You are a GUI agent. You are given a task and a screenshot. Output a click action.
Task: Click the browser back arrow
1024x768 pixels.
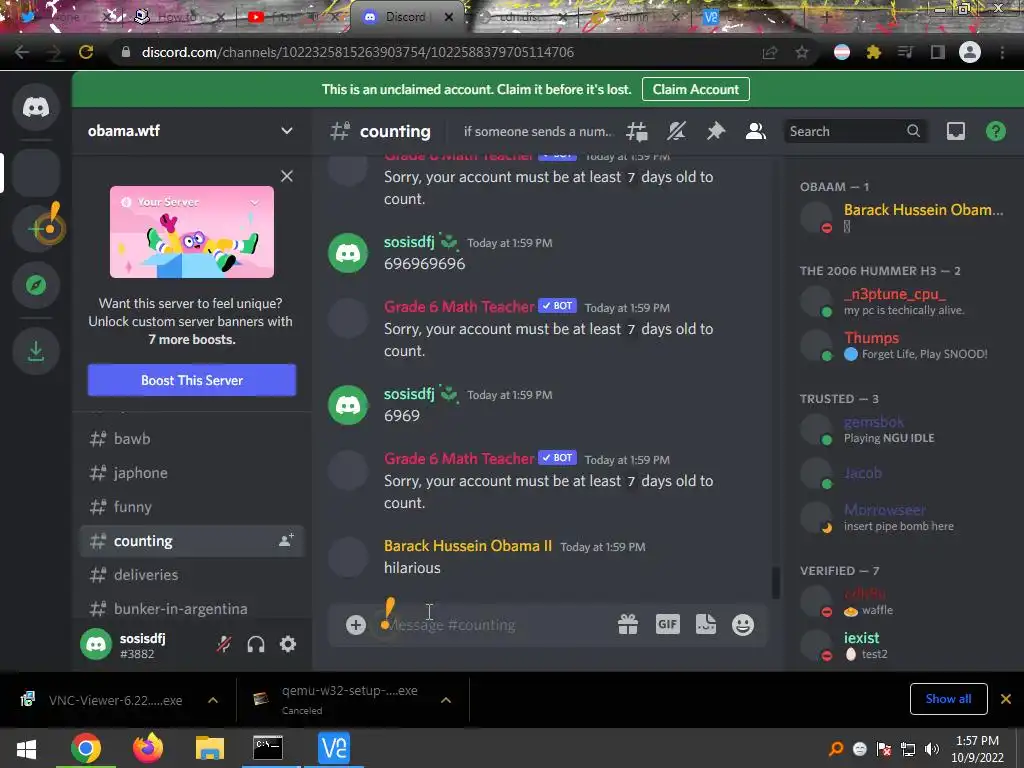pyautogui.click(x=22, y=52)
